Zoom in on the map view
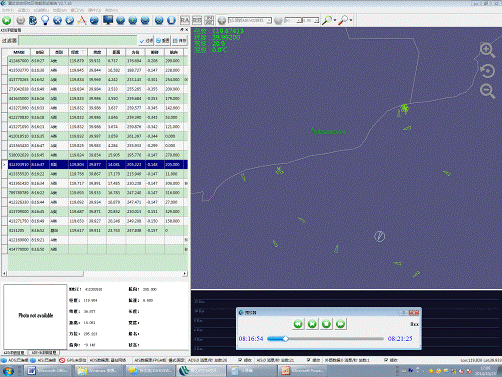Viewport: 502px width, 377px height. (487, 50)
